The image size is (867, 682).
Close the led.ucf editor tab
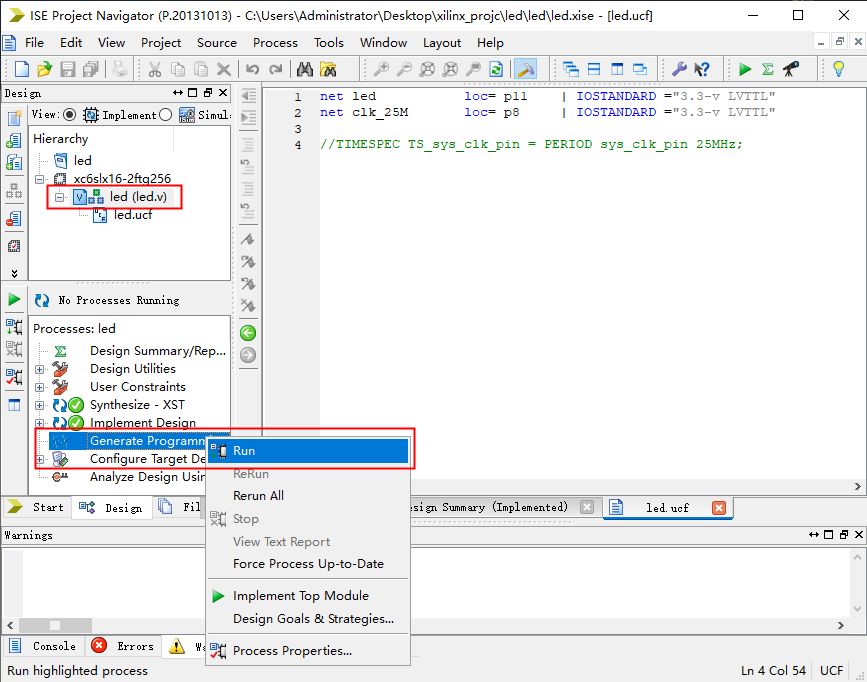click(x=718, y=508)
